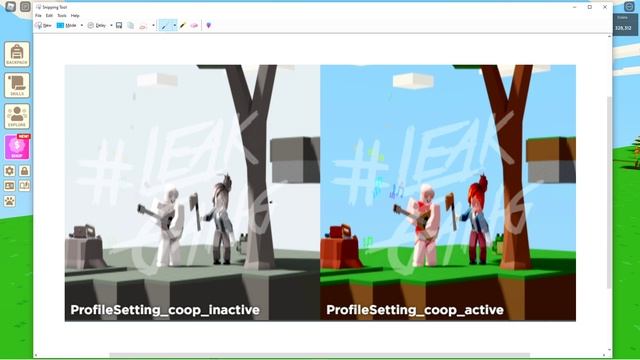Screen dimensions: 640x360
Task: Click the padlock icon in the game sidebar
Action: click(24, 171)
